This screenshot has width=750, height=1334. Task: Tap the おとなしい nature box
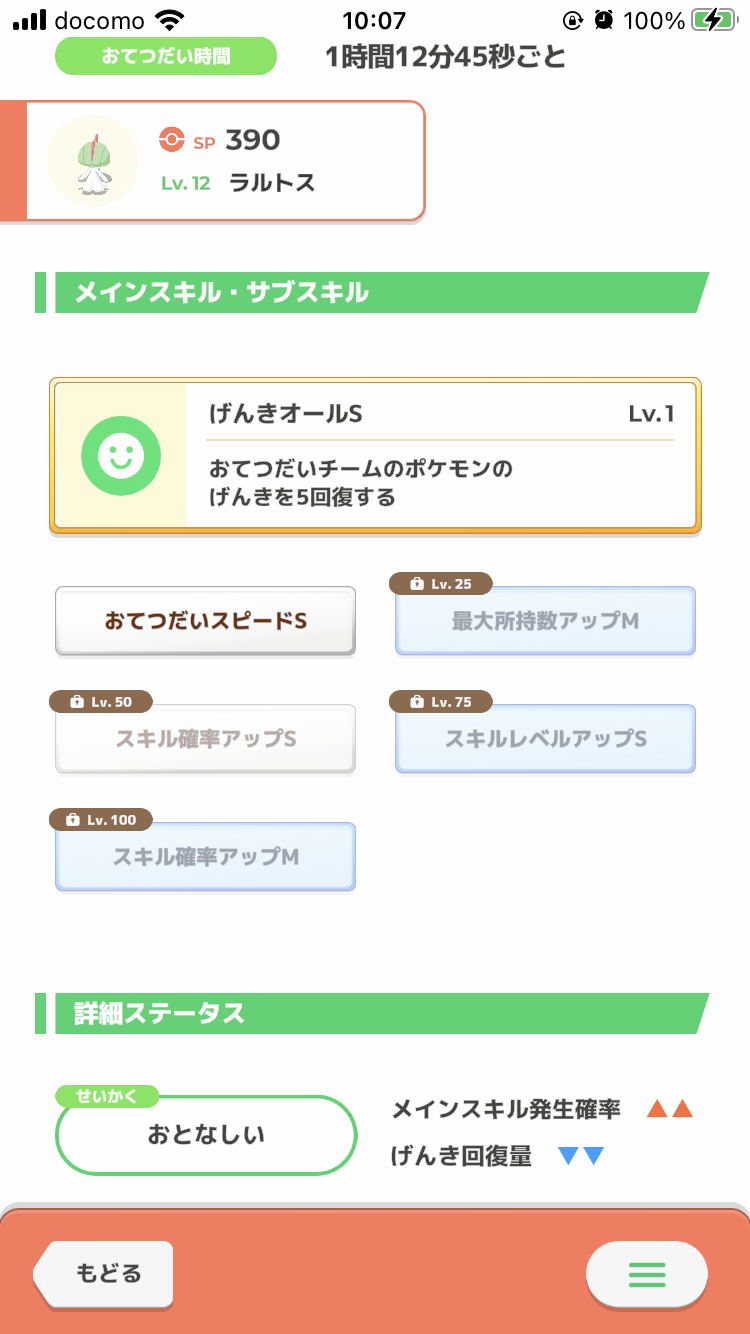pos(206,1135)
